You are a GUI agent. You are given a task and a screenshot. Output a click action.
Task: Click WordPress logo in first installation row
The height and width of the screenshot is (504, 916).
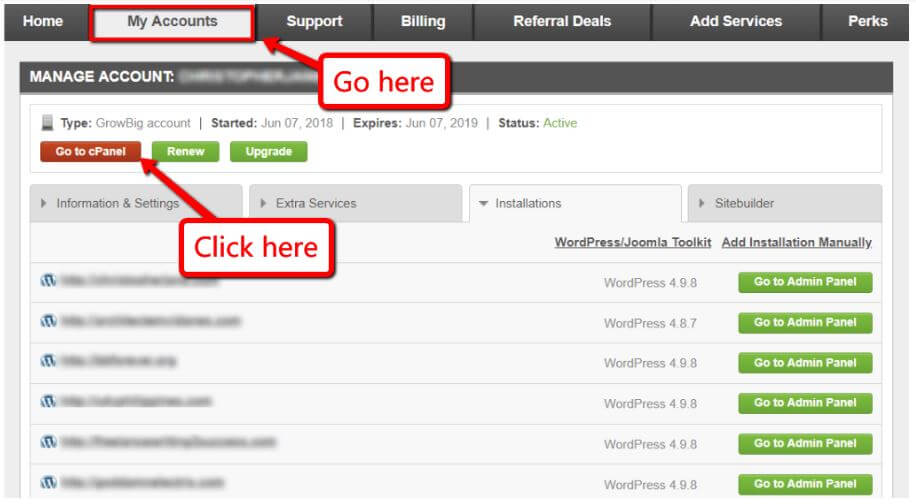point(48,281)
